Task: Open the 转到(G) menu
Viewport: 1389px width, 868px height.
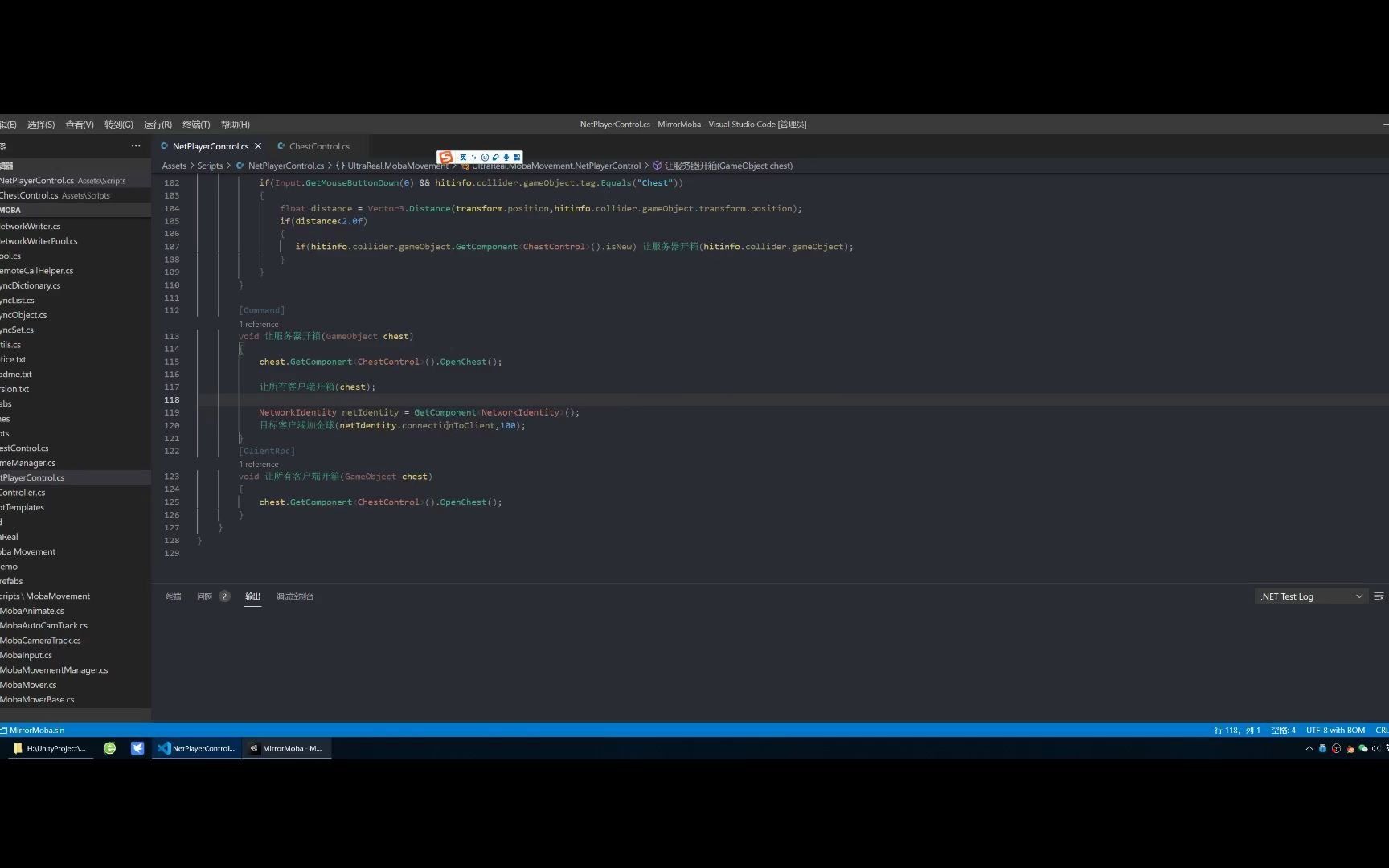Action: 119,125
